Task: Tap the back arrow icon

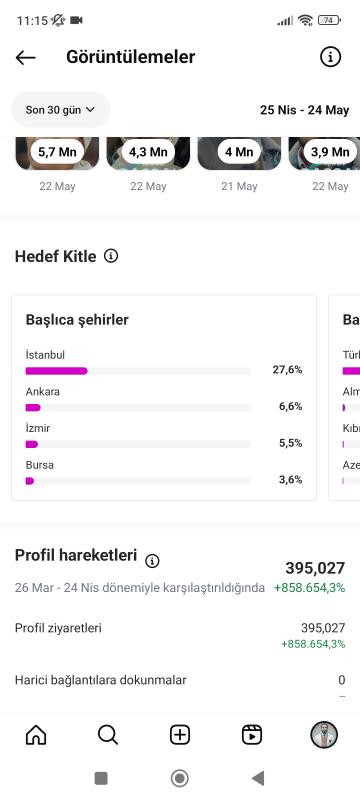Action: tap(25, 58)
